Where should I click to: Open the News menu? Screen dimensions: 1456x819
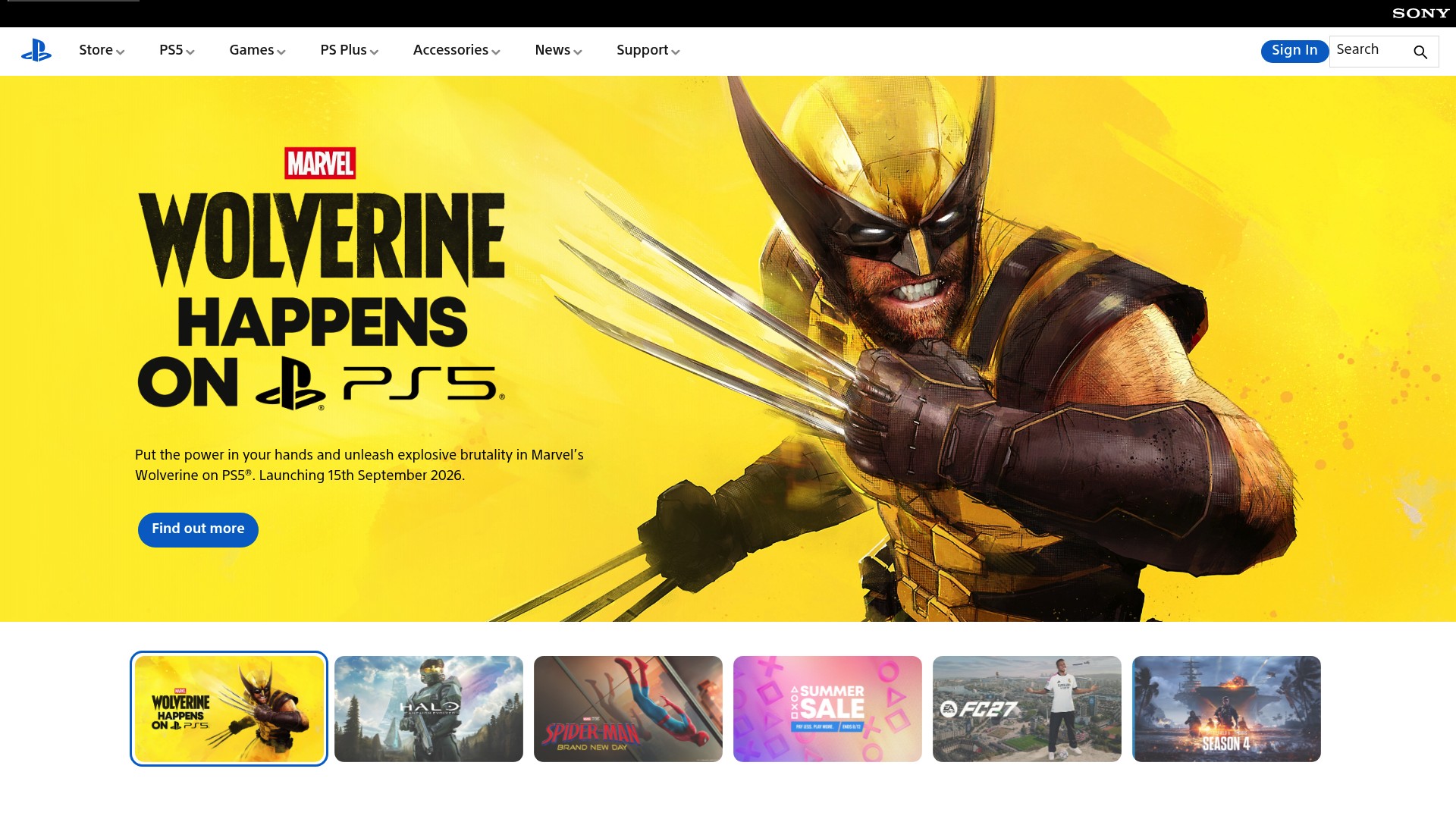coord(558,50)
